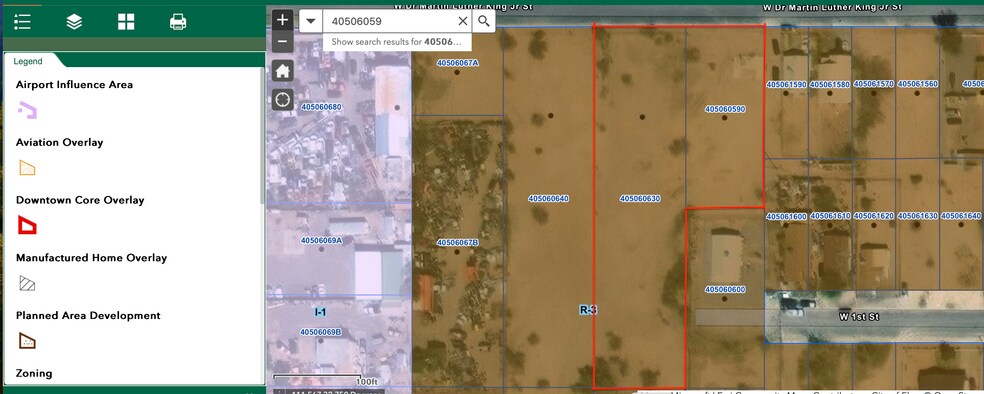The image size is (984, 394).
Task: Click the R-3 zoning label
Action: pyautogui.click(x=587, y=309)
